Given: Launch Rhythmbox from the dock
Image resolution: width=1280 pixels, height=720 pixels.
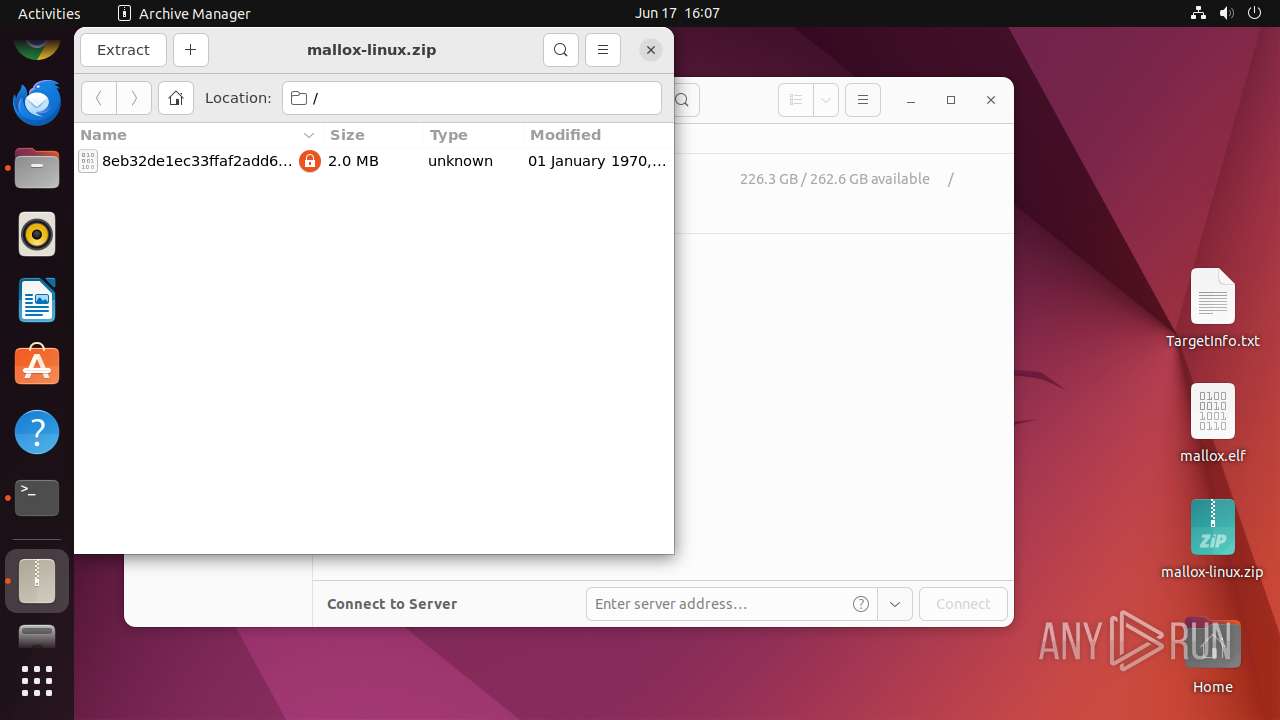Looking at the screenshot, I should [x=37, y=235].
